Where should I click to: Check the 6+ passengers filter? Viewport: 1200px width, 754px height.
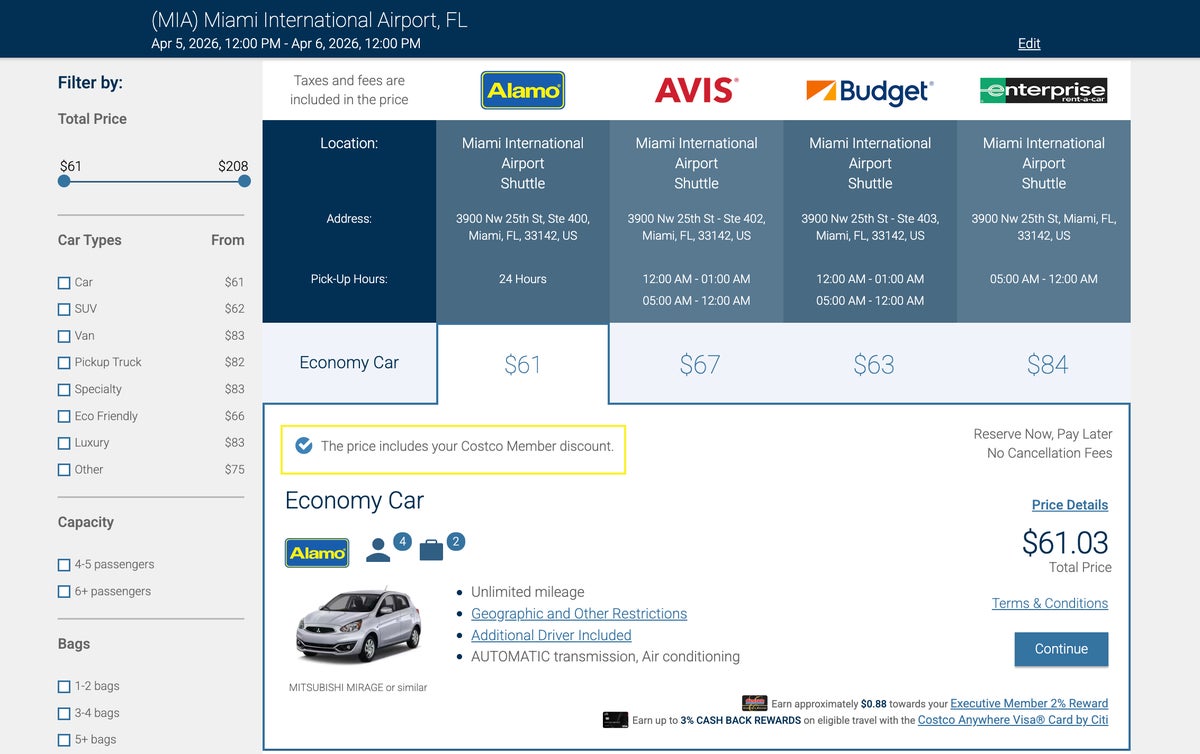click(64, 592)
